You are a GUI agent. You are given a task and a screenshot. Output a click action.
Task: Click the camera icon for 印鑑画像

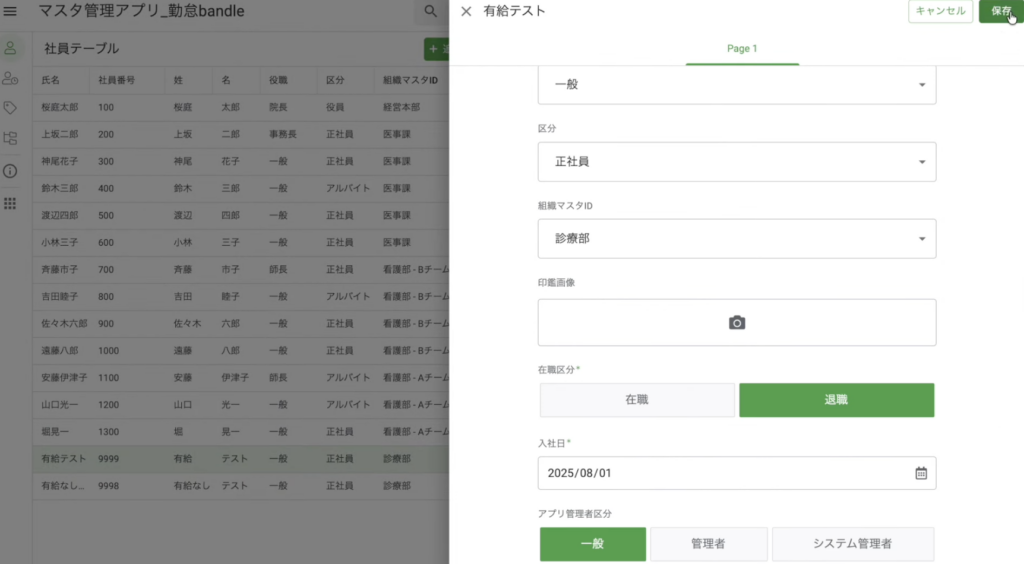tap(737, 322)
